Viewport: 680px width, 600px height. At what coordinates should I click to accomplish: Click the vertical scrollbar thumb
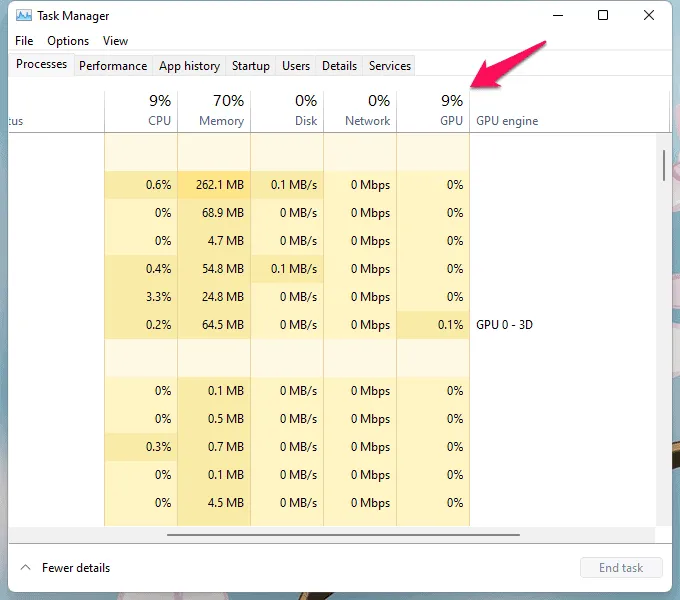pos(664,165)
